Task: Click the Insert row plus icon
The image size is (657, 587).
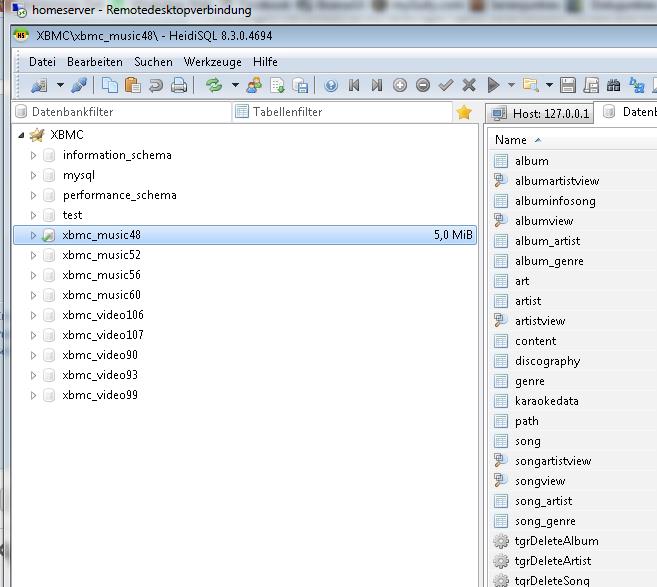Action: click(400, 85)
